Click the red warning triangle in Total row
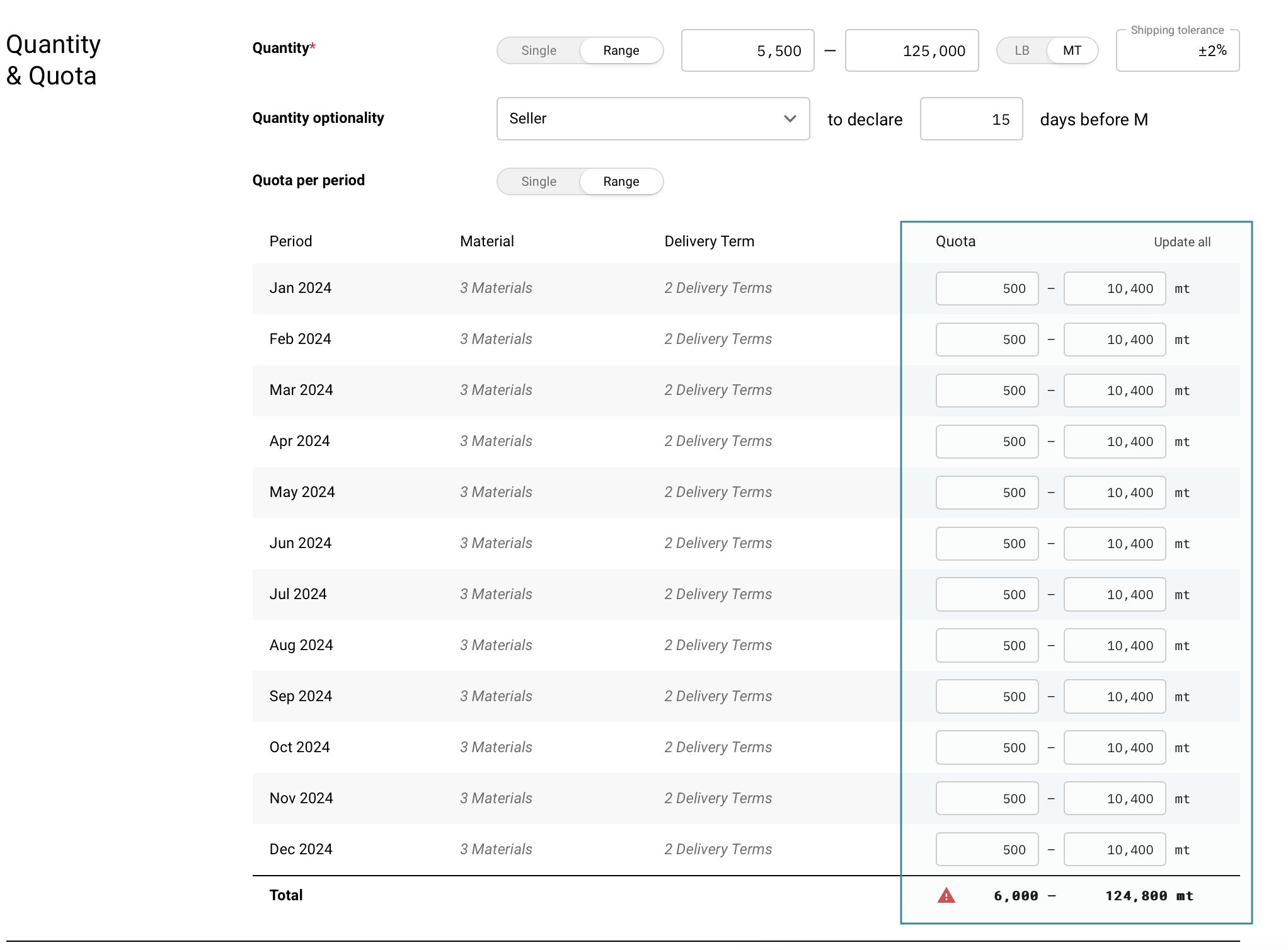Viewport: 1288px width, 950px height. (x=946, y=895)
